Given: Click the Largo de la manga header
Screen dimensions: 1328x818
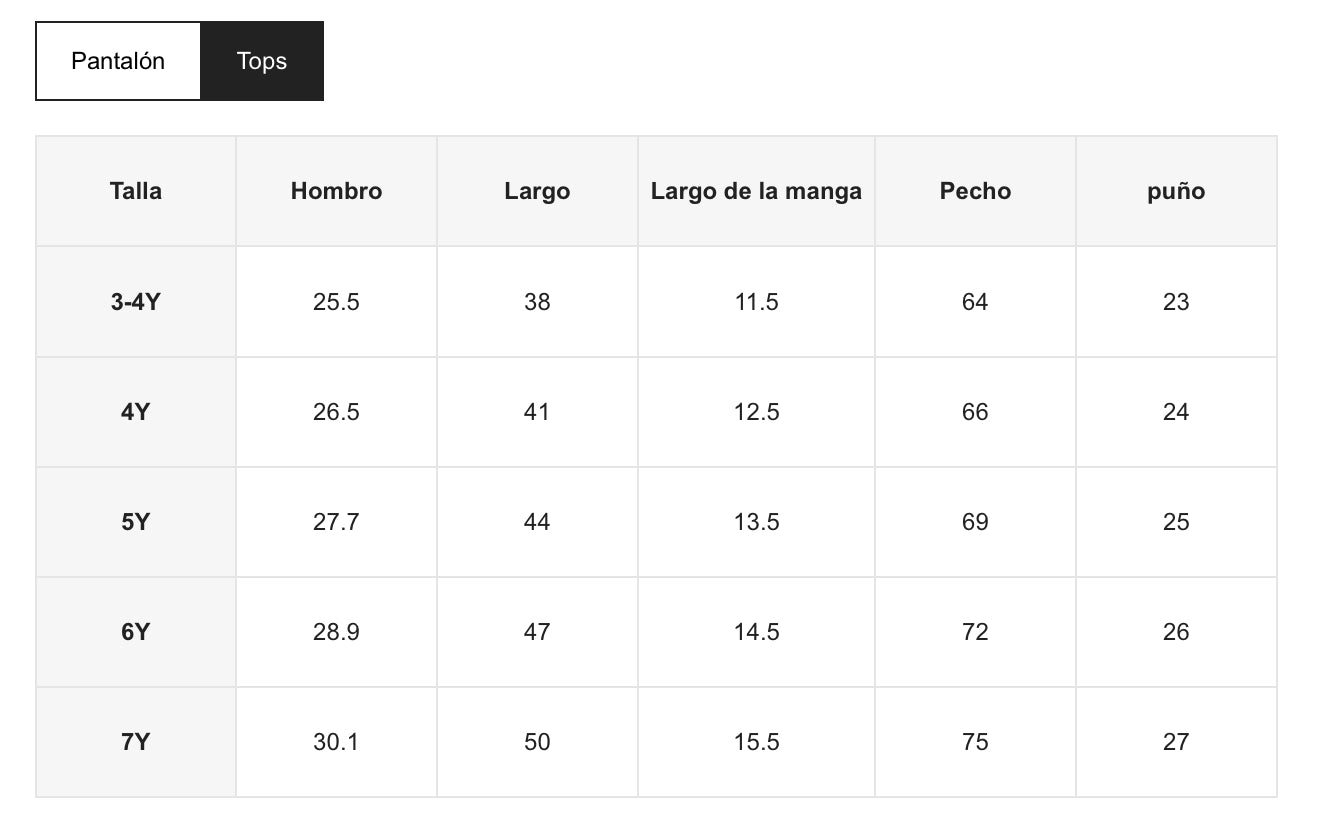Looking at the screenshot, I should click(x=756, y=191).
